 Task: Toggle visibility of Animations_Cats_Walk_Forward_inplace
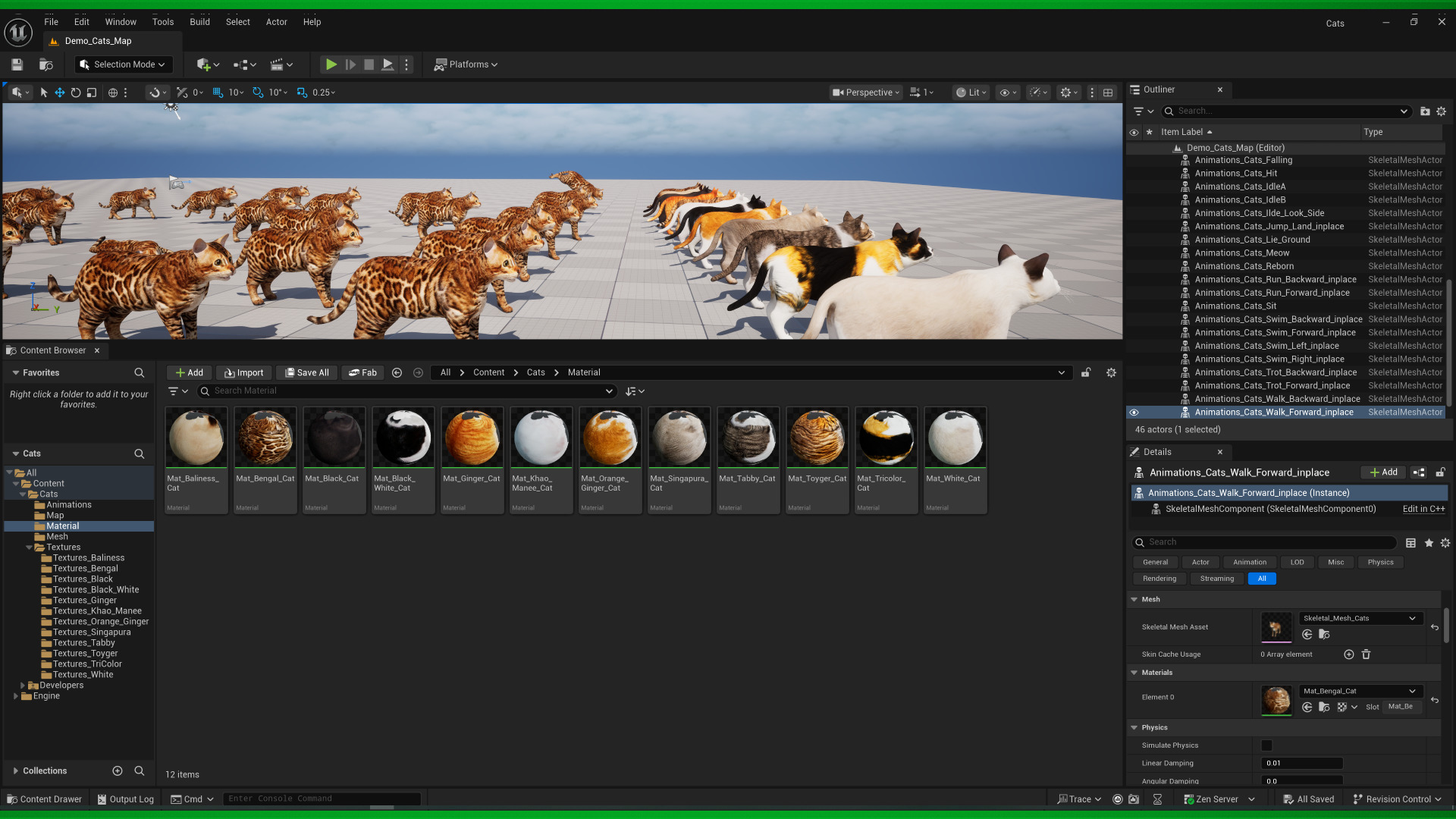[1134, 413]
